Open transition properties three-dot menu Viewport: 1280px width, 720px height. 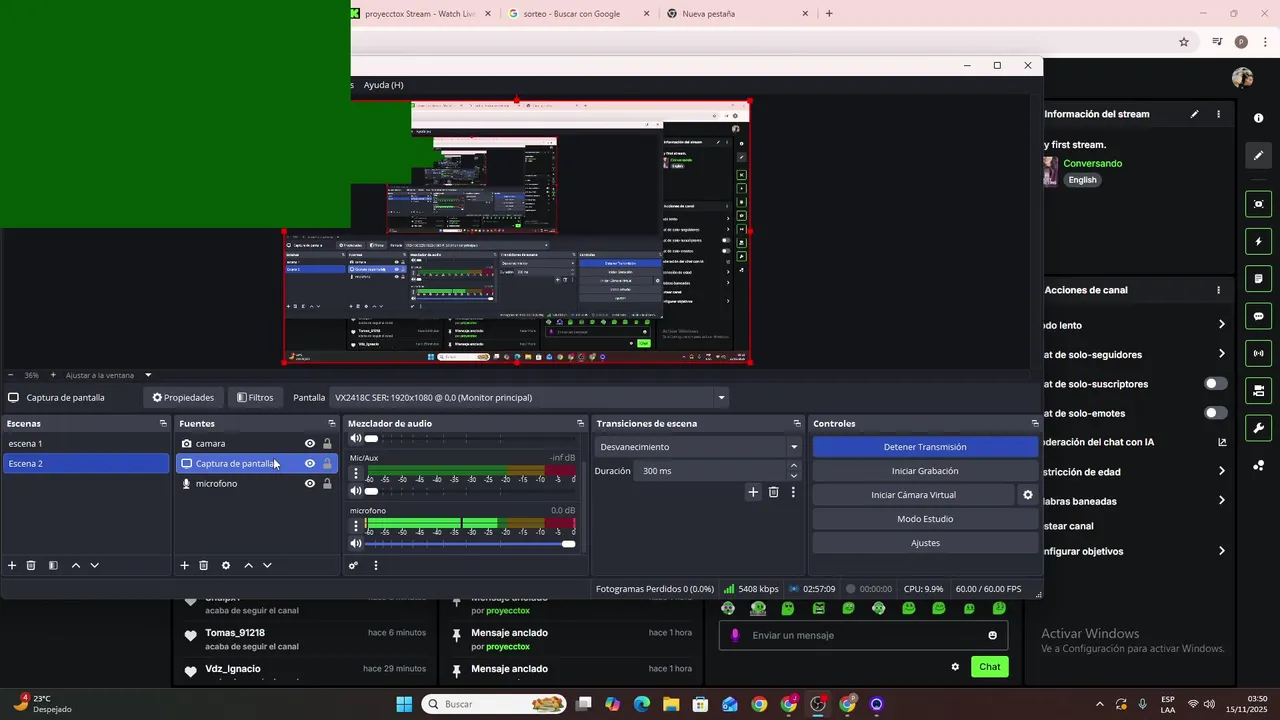click(793, 492)
